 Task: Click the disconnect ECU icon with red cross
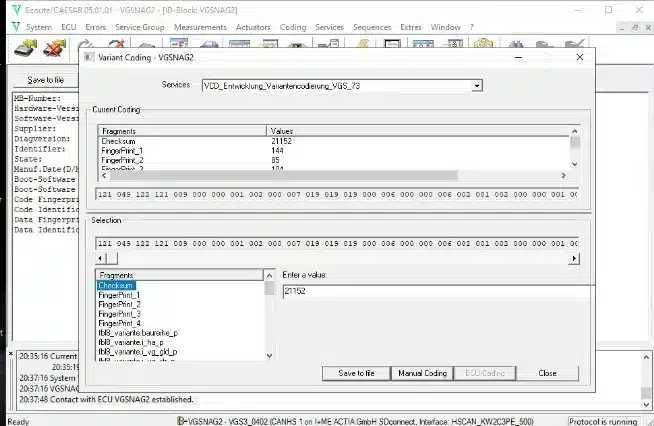54,48
